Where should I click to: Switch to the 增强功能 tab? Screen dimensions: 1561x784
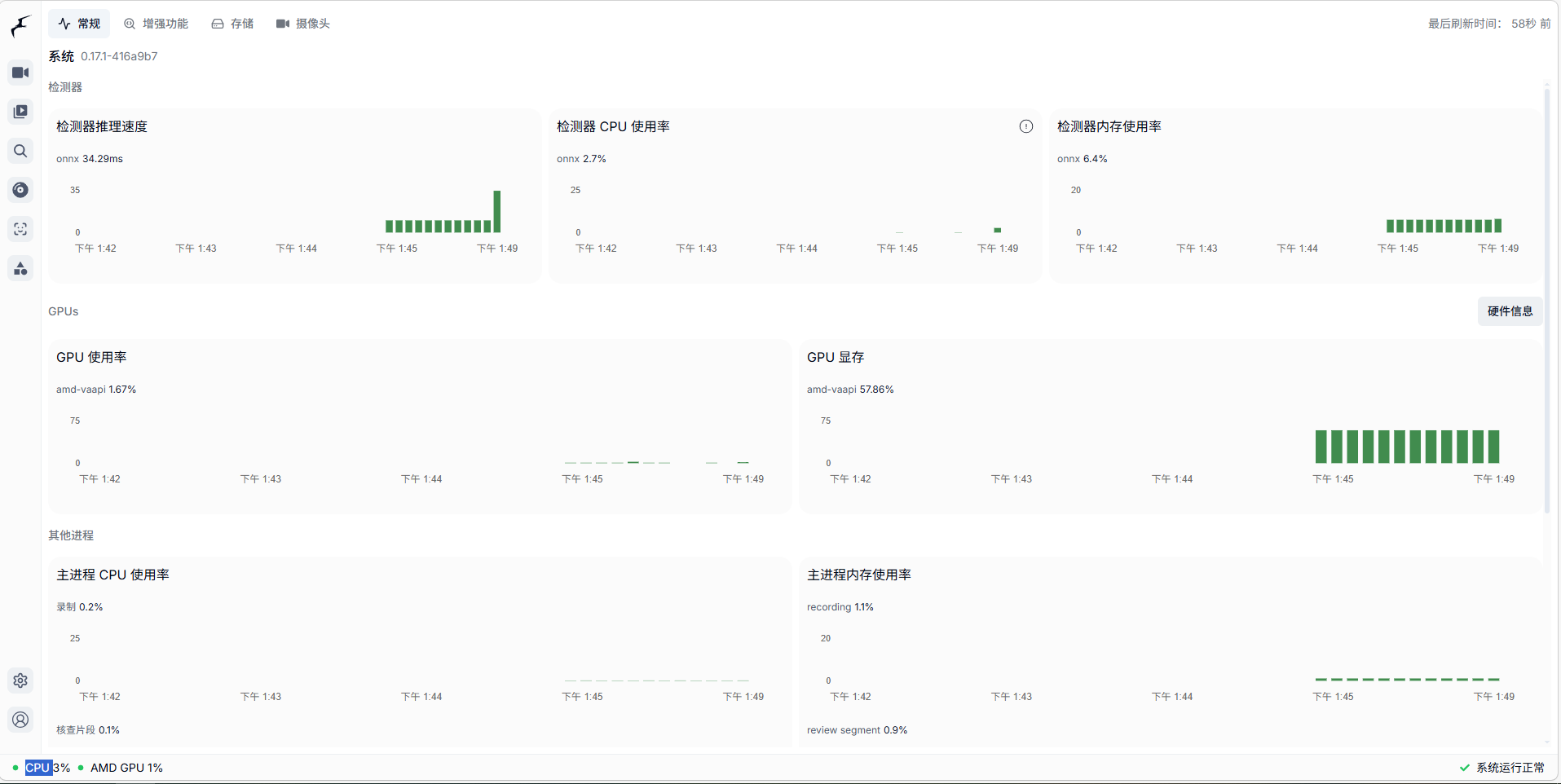click(x=156, y=24)
